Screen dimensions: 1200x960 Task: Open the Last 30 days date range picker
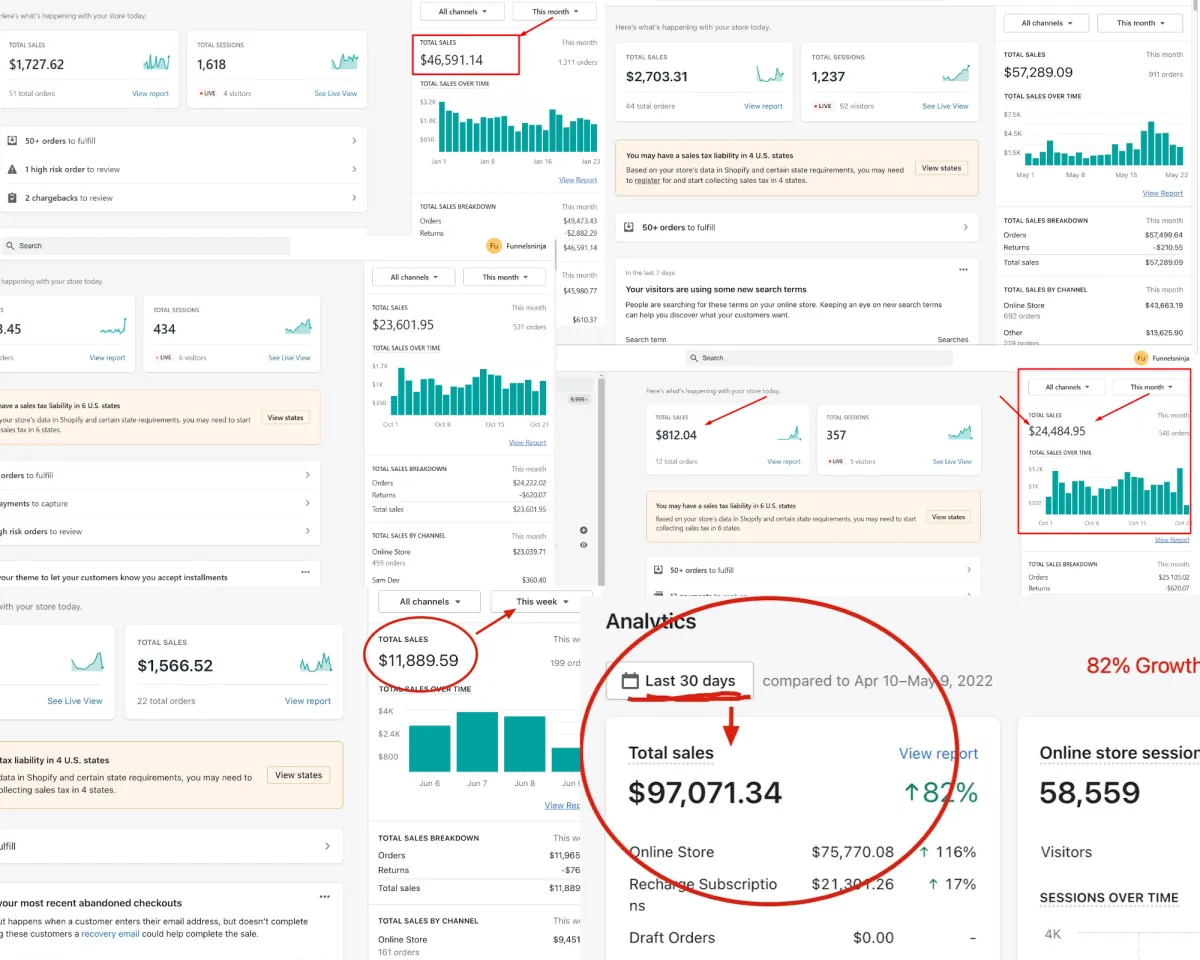[x=680, y=681]
